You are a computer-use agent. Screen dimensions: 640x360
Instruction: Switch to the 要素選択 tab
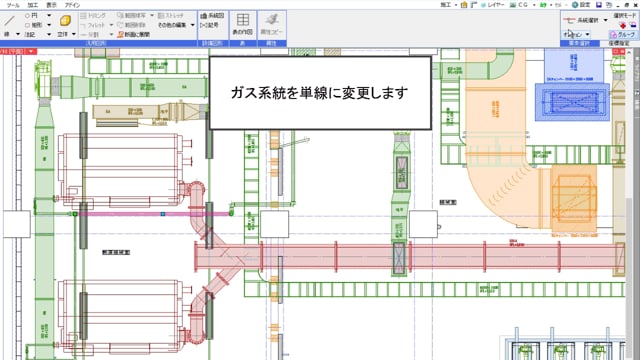[x=579, y=43]
